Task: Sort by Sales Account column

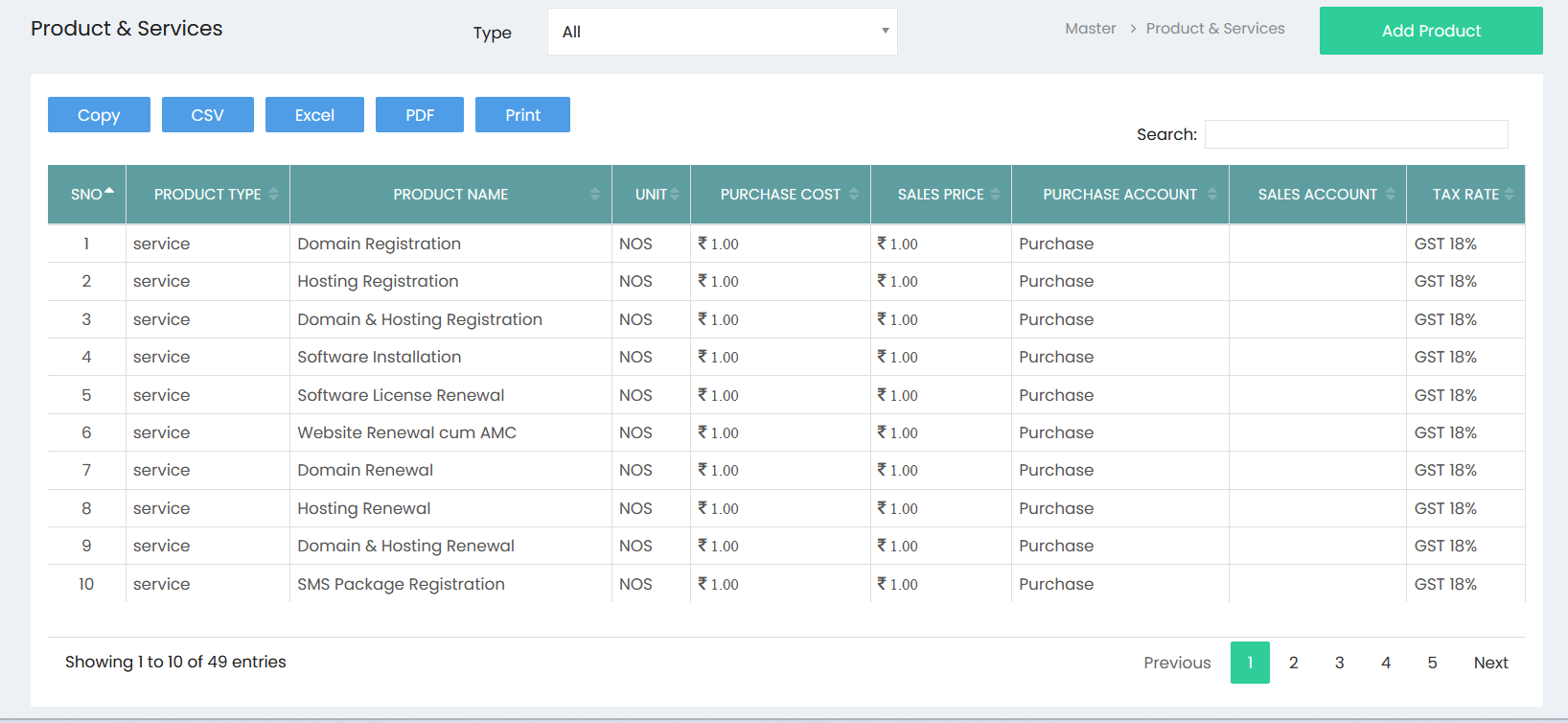Action: coord(1317,195)
